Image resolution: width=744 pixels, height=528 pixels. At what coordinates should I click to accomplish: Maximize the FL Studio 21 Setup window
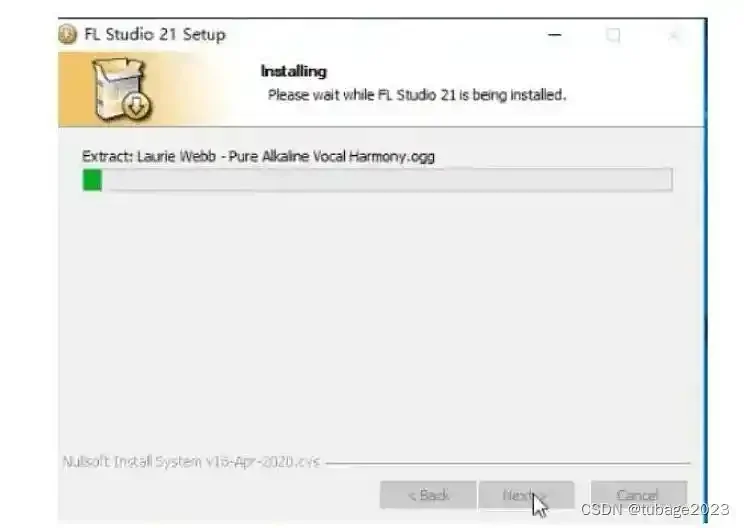click(613, 35)
